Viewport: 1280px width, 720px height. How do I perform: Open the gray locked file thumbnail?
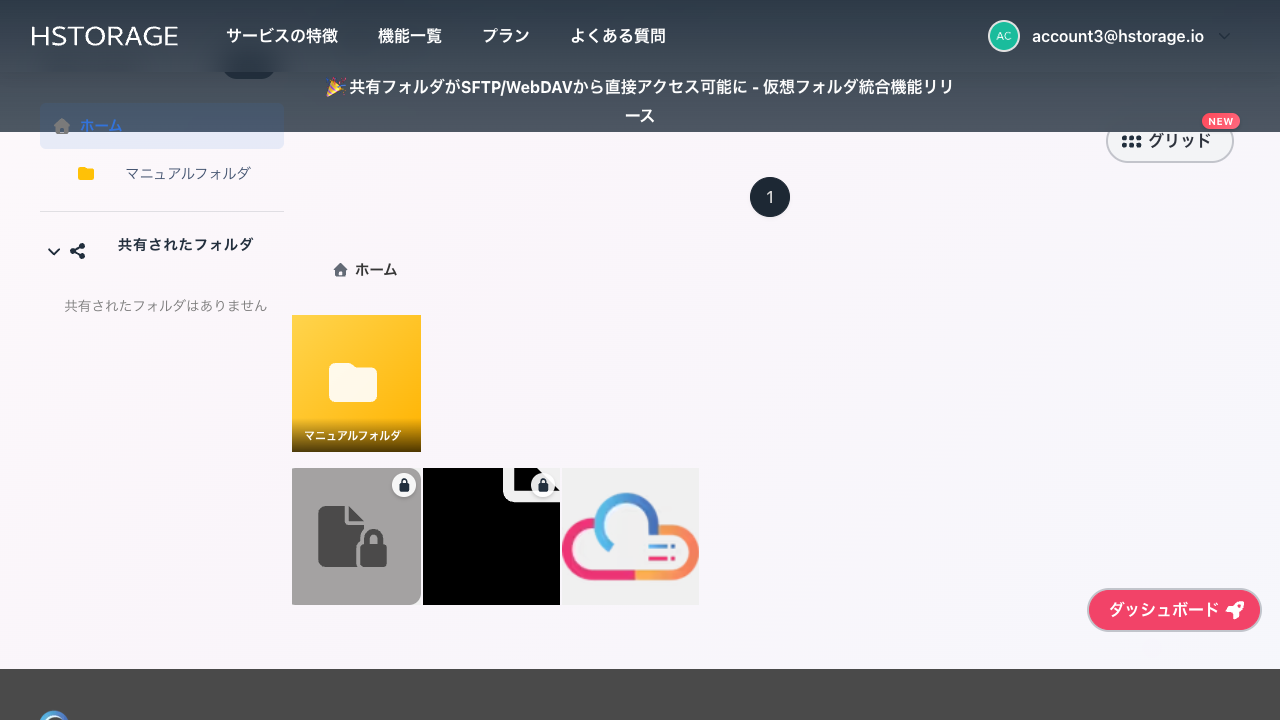(x=356, y=536)
